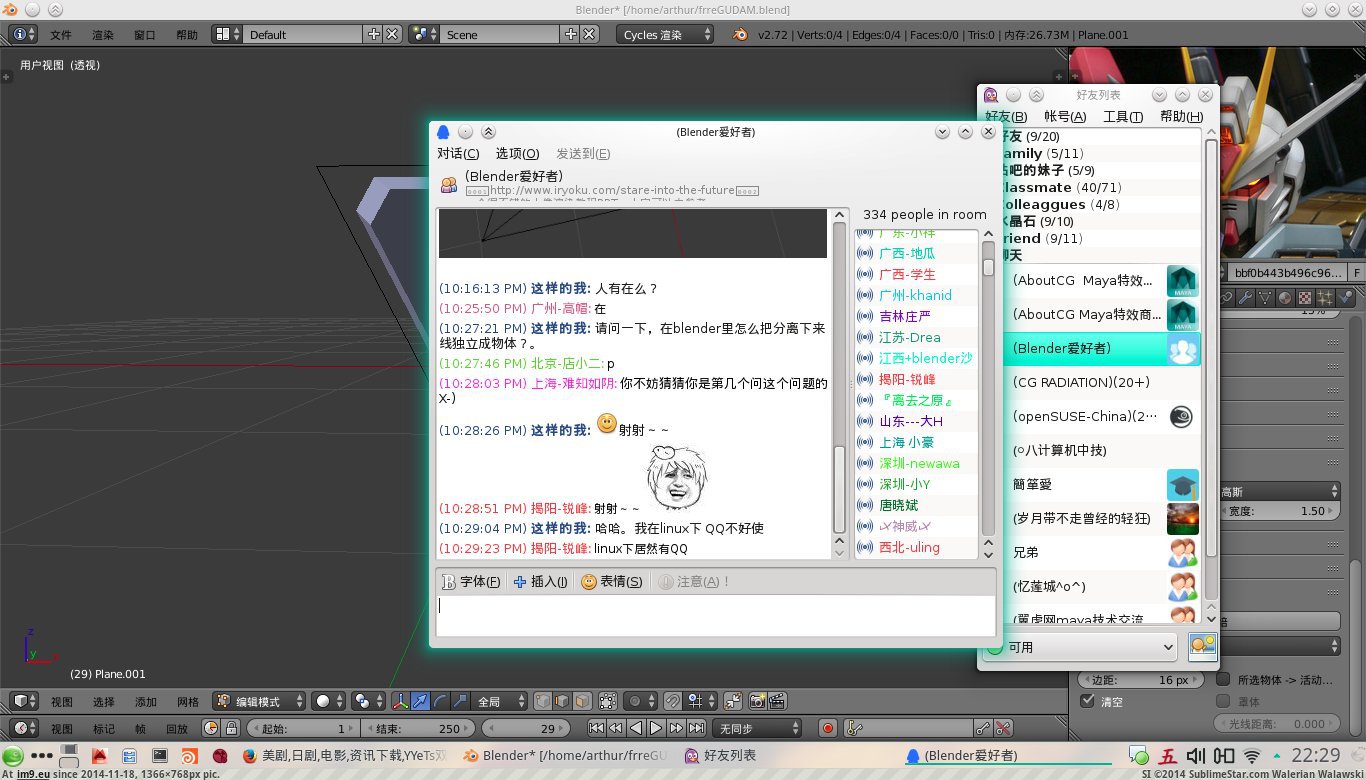Jump to the timeline start frame
Screen dimensions: 1366x780
[x=597, y=729]
